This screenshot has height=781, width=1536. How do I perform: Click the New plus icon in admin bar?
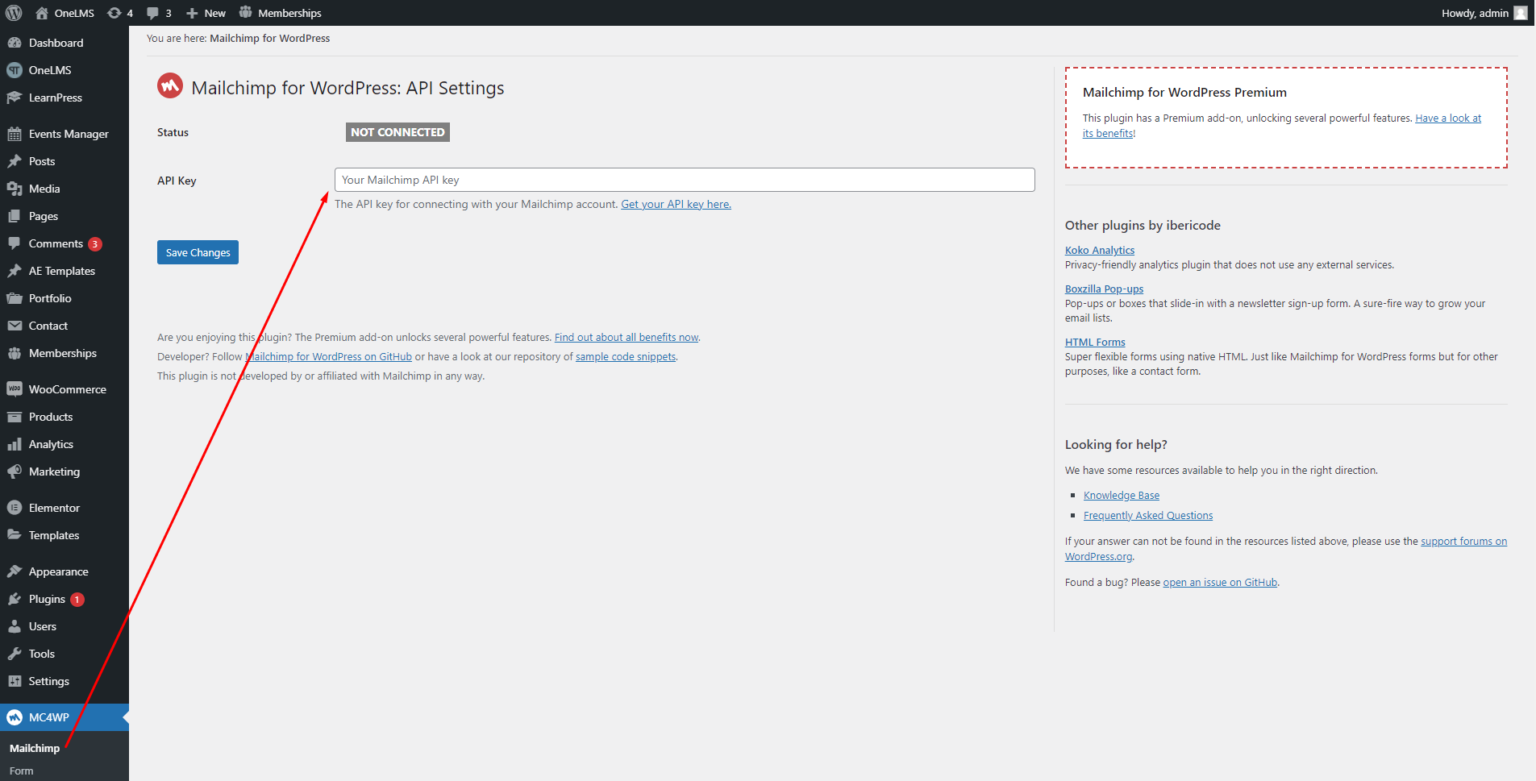coord(192,13)
